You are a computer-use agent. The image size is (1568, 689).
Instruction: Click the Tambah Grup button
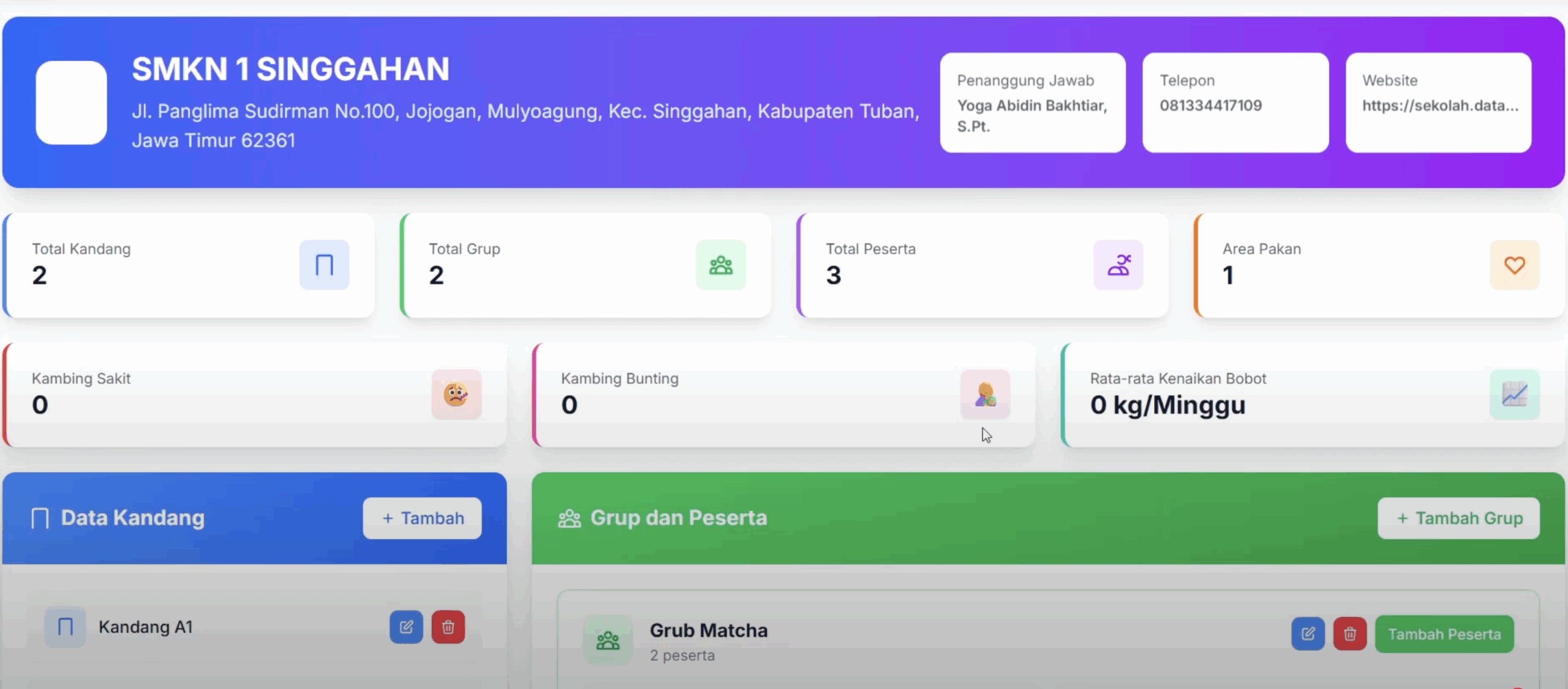coord(1459,518)
